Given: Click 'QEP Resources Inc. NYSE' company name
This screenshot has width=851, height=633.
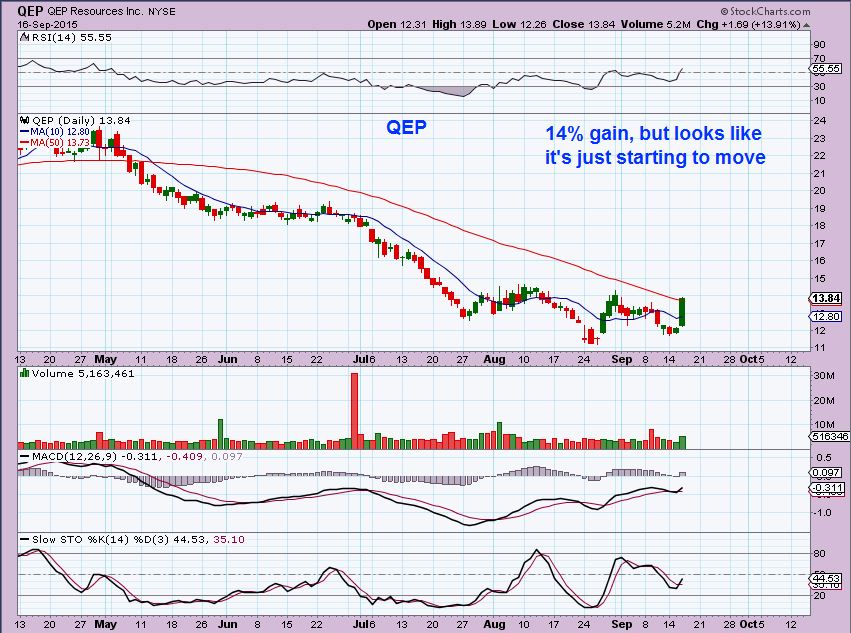Looking at the screenshot, I should [112, 11].
